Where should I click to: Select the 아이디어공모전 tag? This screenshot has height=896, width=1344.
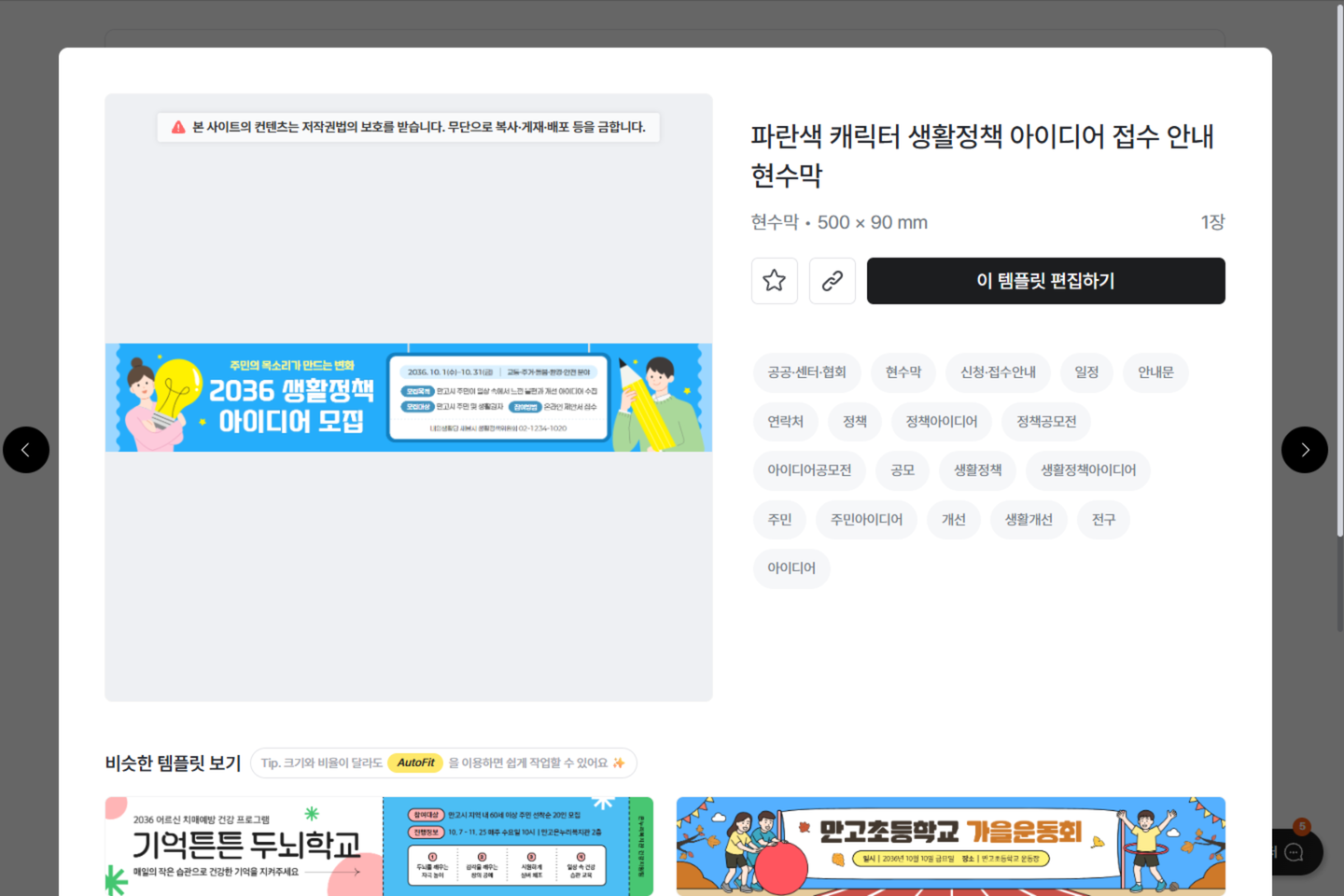(809, 470)
